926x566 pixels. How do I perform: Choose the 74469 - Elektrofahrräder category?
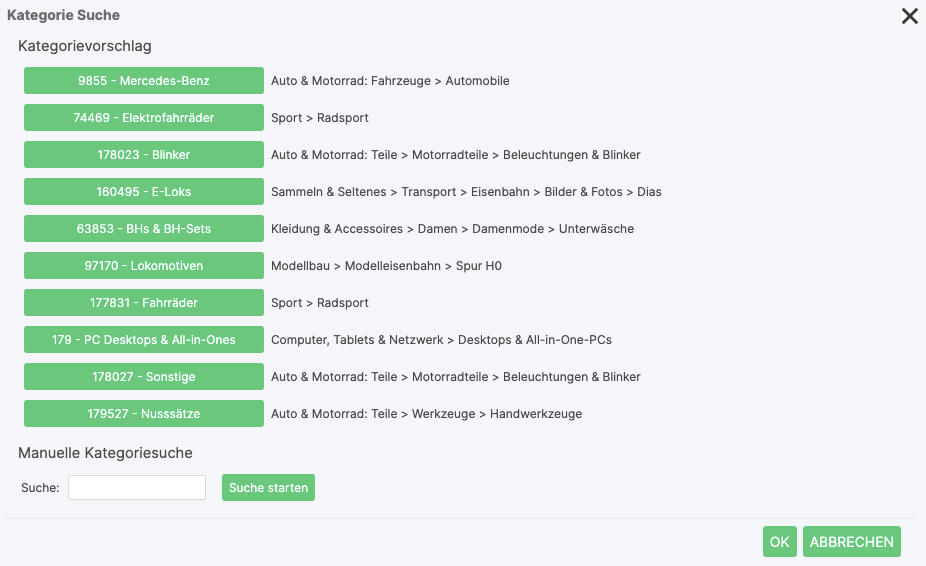click(144, 118)
